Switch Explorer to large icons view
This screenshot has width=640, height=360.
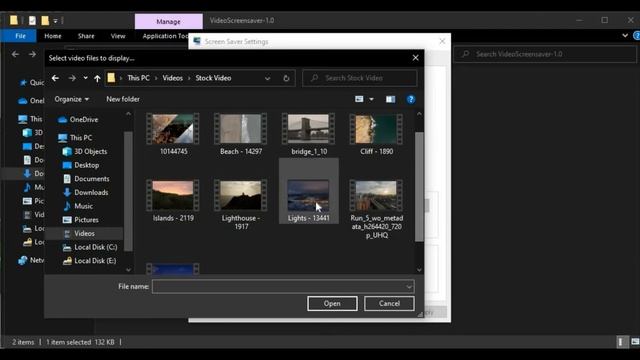pos(635,342)
